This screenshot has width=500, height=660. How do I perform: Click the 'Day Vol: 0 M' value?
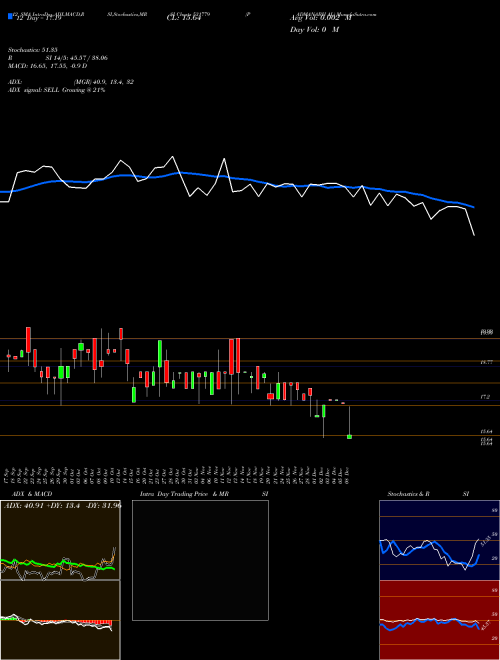pos(314,29)
